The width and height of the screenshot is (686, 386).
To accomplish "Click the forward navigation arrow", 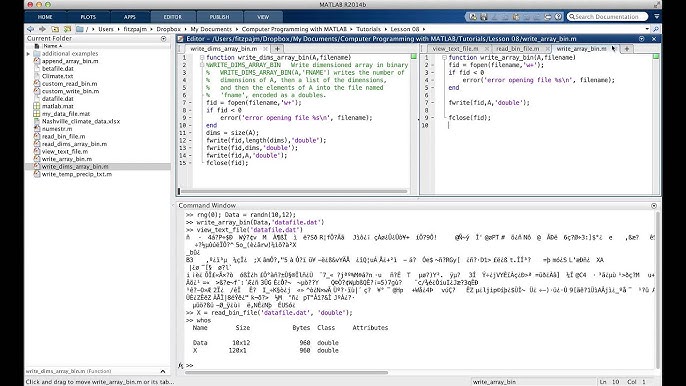I will point(42,29).
